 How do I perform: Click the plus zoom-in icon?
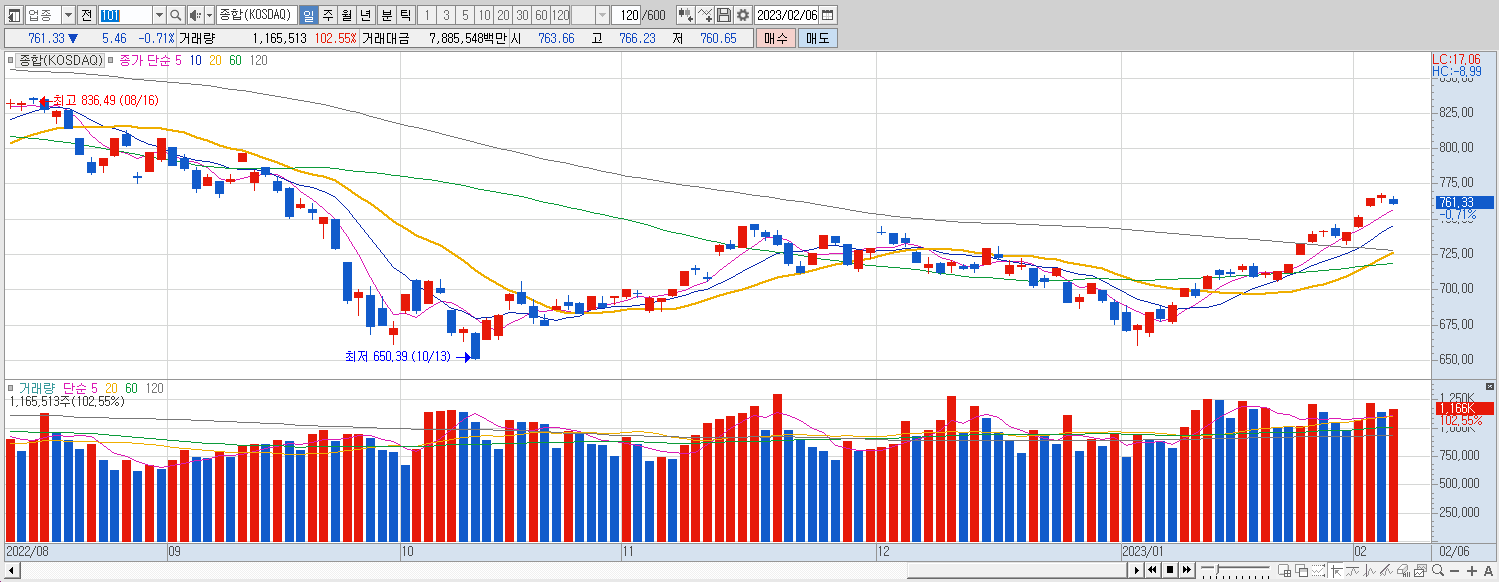pyautogui.click(x=1472, y=571)
